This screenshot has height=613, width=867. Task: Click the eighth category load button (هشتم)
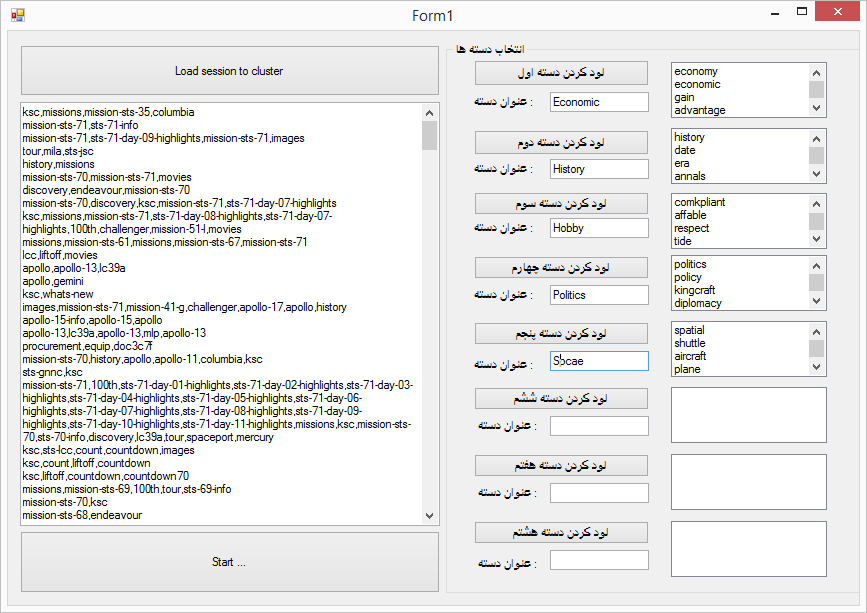[x=561, y=533]
